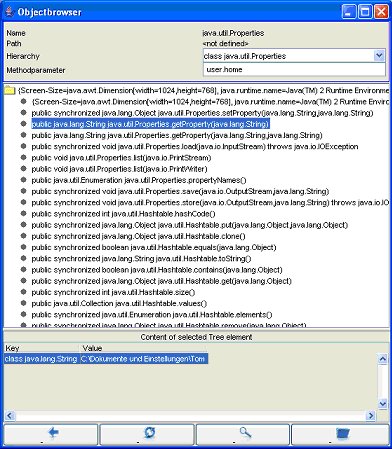
Task: Click the 'java.util.Properties' Name value
Action: click(x=233, y=33)
